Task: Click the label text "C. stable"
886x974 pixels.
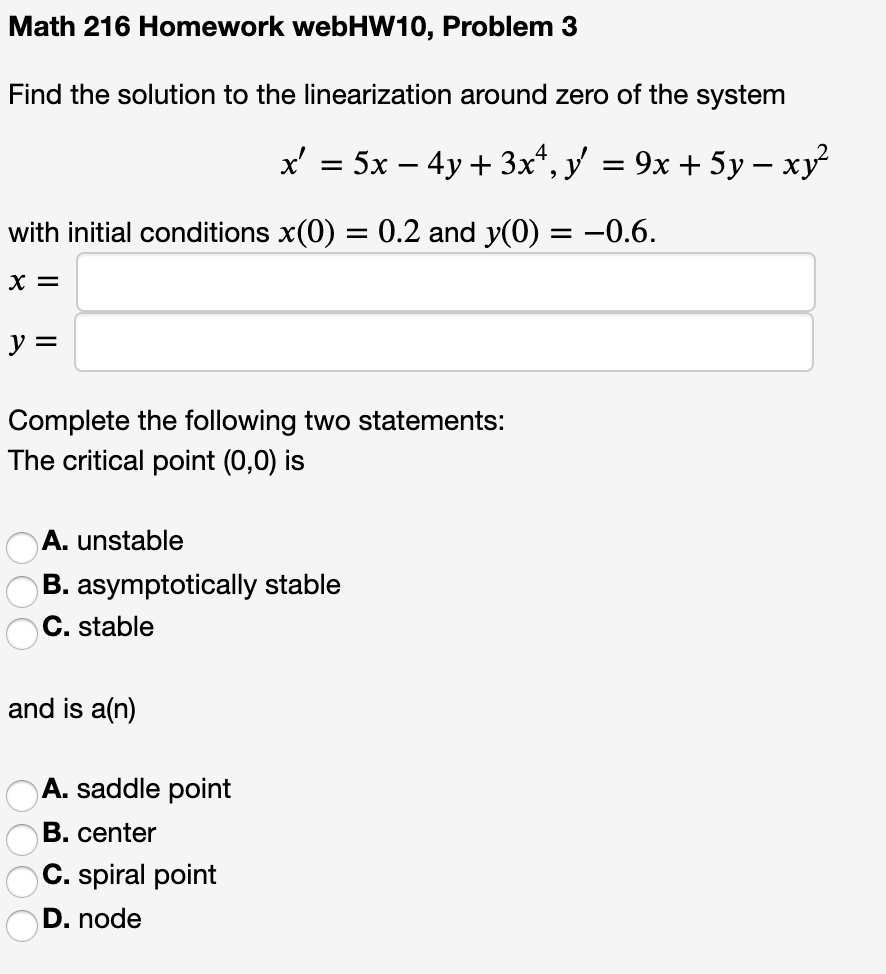Action: (x=98, y=628)
